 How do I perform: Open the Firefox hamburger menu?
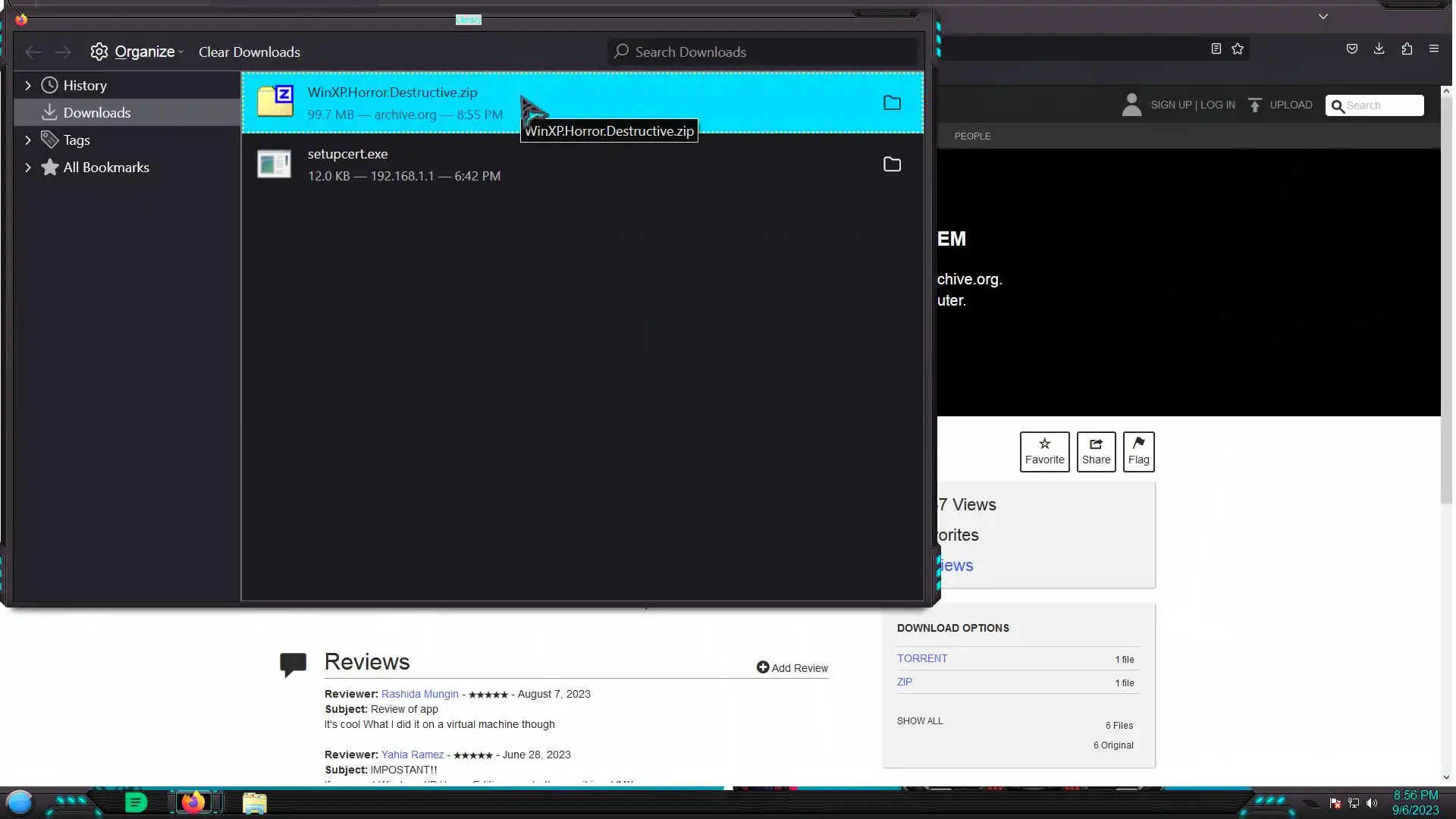[1433, 49]
